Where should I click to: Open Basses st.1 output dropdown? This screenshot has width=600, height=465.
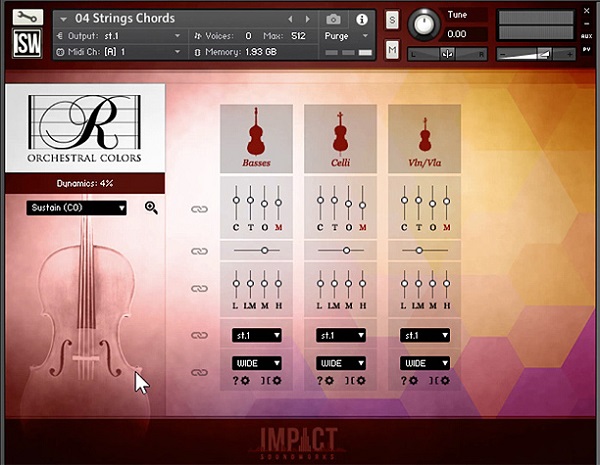256,335
